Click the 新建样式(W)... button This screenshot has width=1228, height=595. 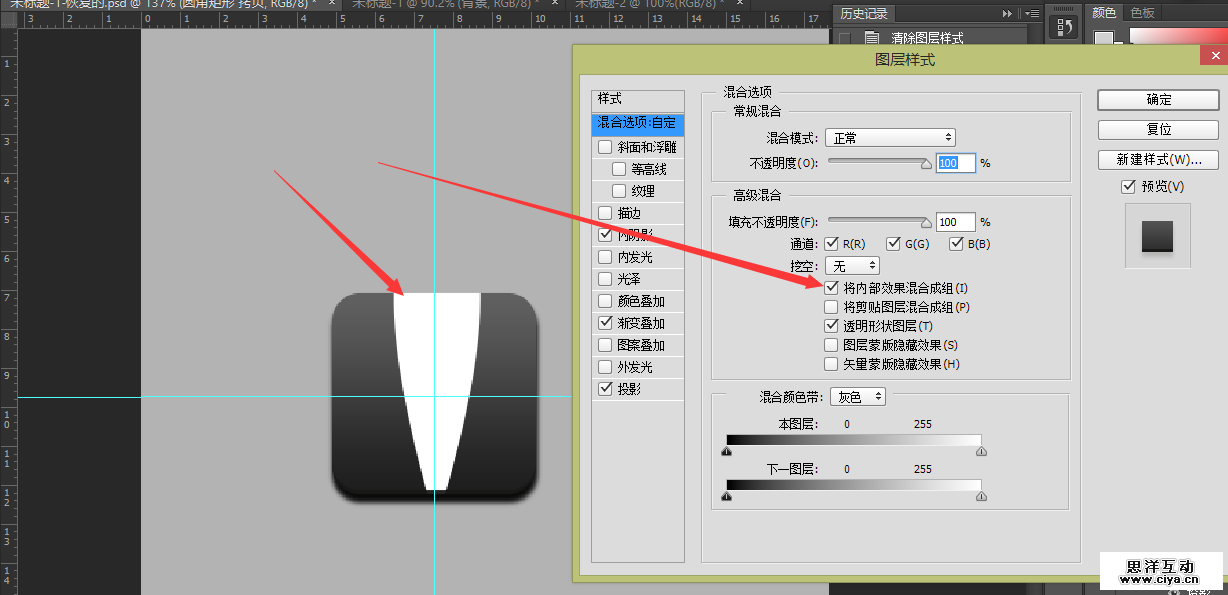coord(1158,160)
